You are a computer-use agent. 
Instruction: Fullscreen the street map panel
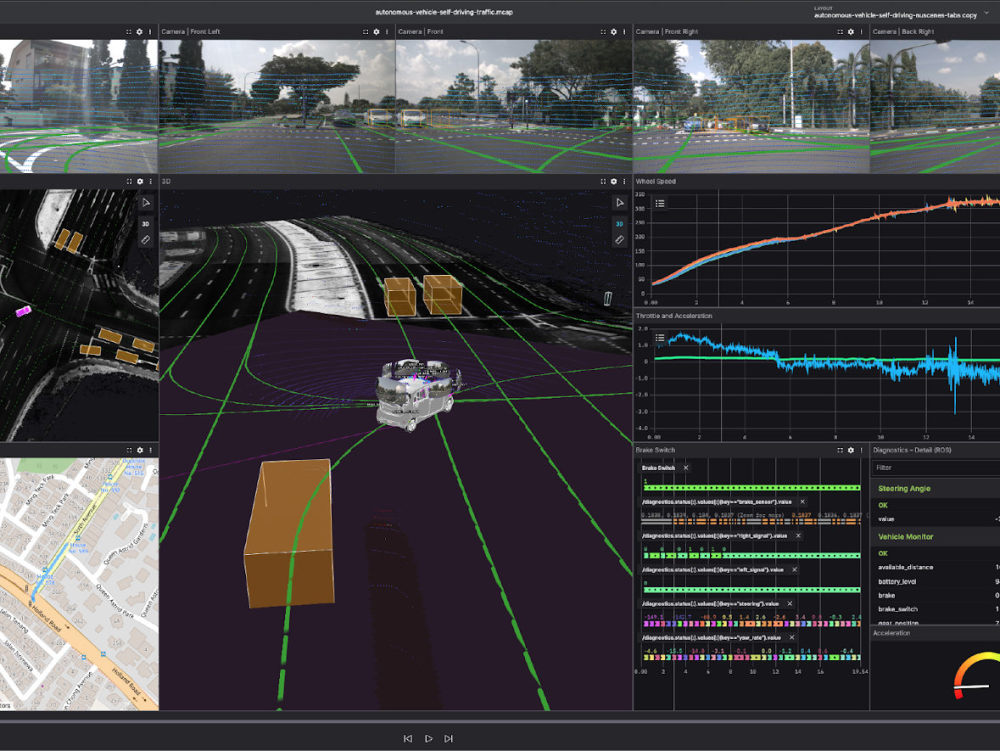tap(129, 450)
